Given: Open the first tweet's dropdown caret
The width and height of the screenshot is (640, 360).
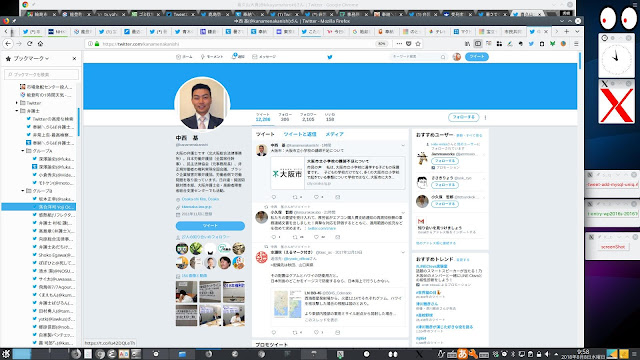Looking at the screenshot, I should [403, 145].
